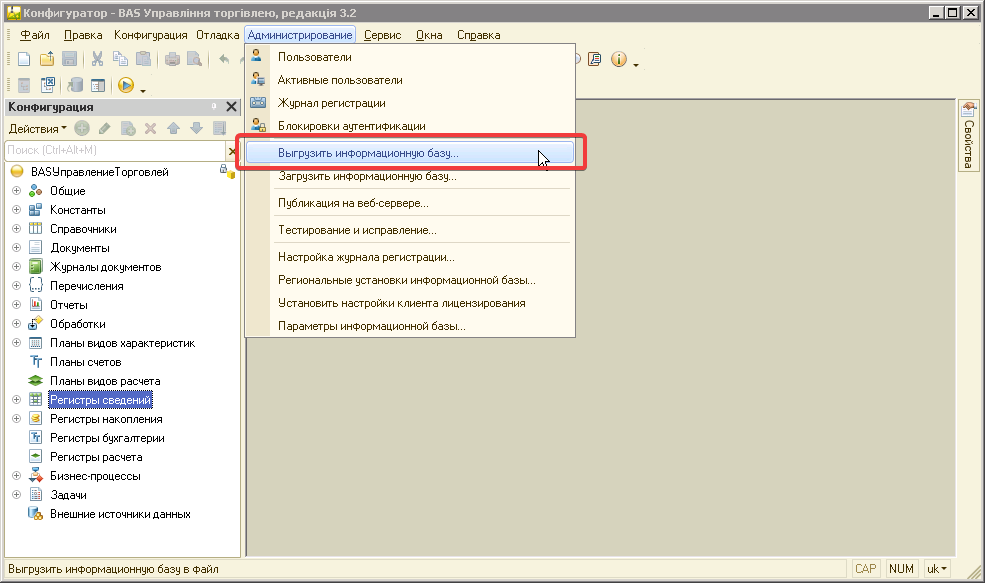Click the New document toolbar icon
This screenshot has width=985, height=583.
[24, 60]
